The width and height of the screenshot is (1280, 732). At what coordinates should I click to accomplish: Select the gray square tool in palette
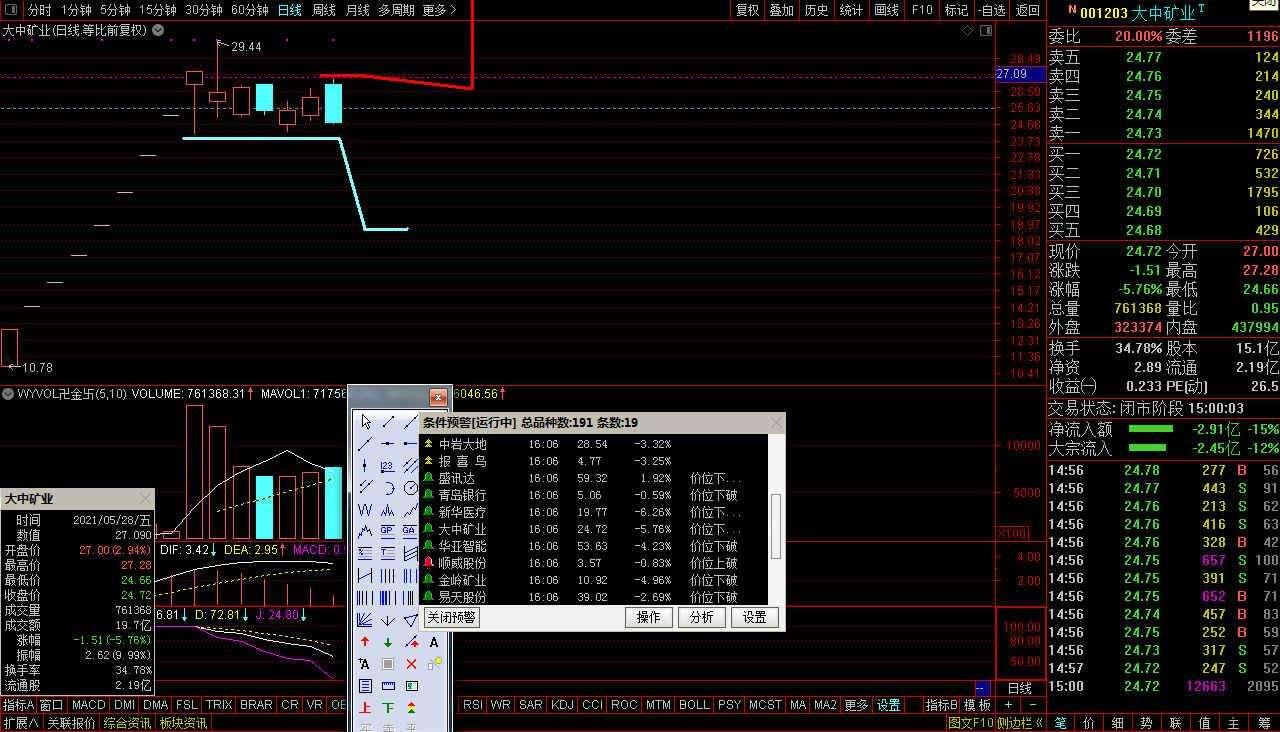(x=388, y=664)
